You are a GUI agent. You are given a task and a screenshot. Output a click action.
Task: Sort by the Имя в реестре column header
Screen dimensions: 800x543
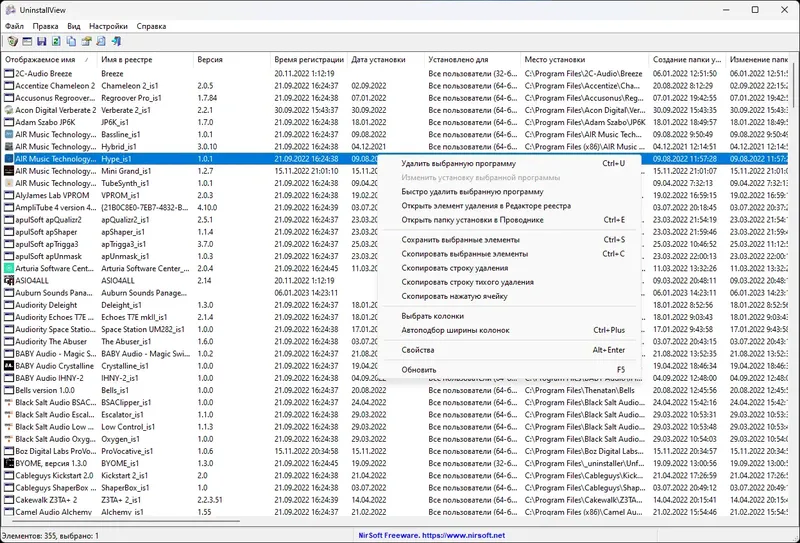coord(144,60)
